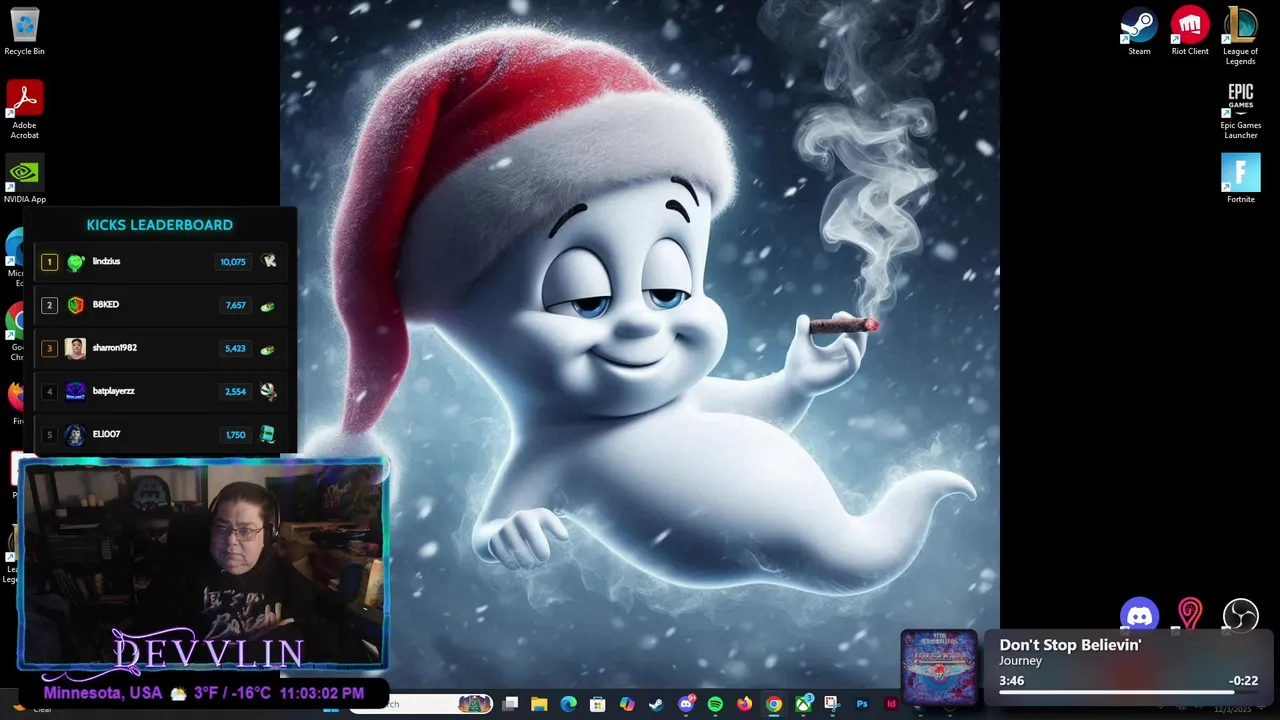Launch the Fortnite desktop shortcut
Image resolution: width=1280 pixels, height=720 pixels.
[x=1240, y=179]
